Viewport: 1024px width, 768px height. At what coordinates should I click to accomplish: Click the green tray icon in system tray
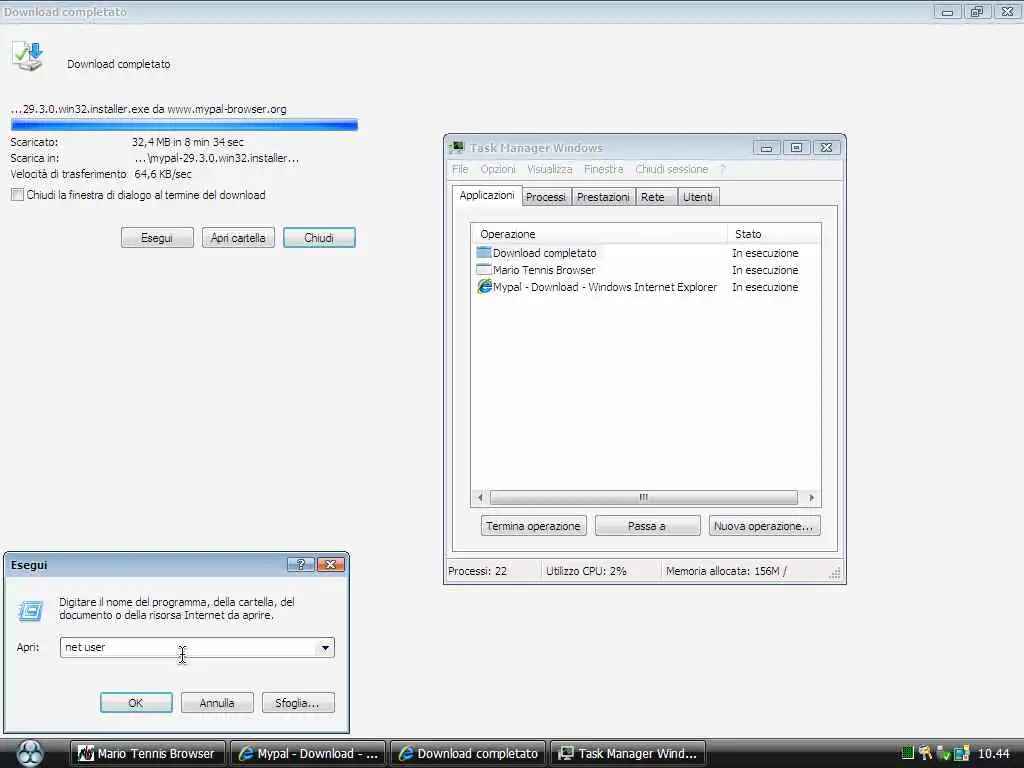coord(907,753)
